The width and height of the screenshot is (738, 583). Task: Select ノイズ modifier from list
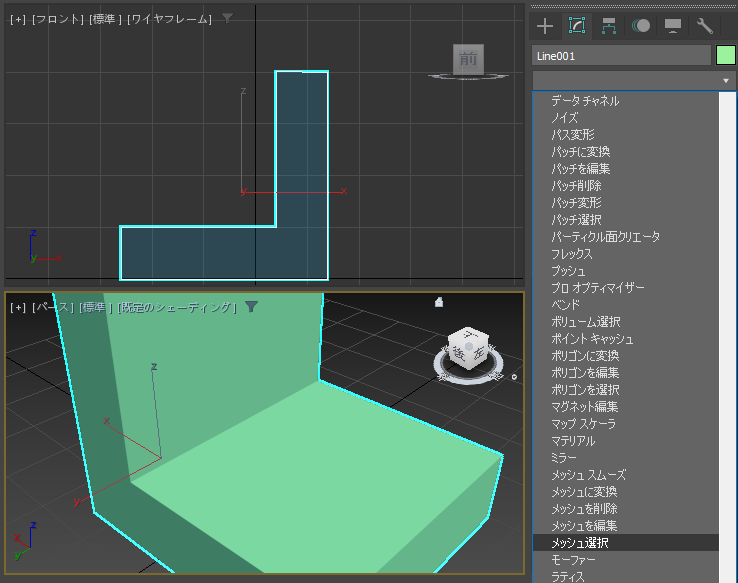626,118
